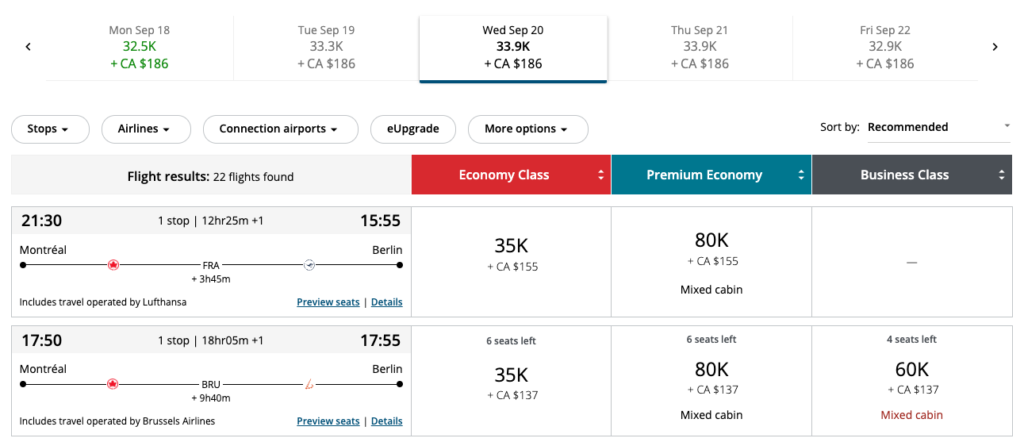Switch to Fri Sep 22 date tab
Viewport: 1024px width, 442px height.
tap(887, 46)
